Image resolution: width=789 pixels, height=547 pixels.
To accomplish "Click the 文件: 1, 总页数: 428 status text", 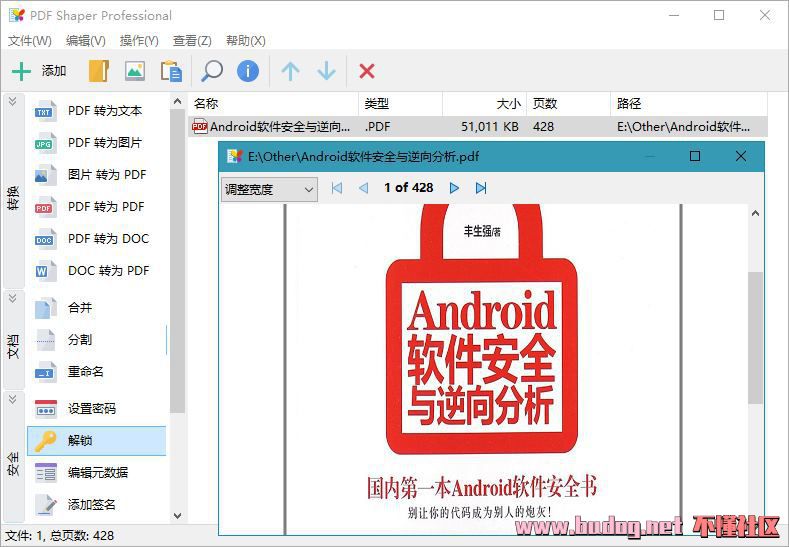I will click(x=59, y=535).
